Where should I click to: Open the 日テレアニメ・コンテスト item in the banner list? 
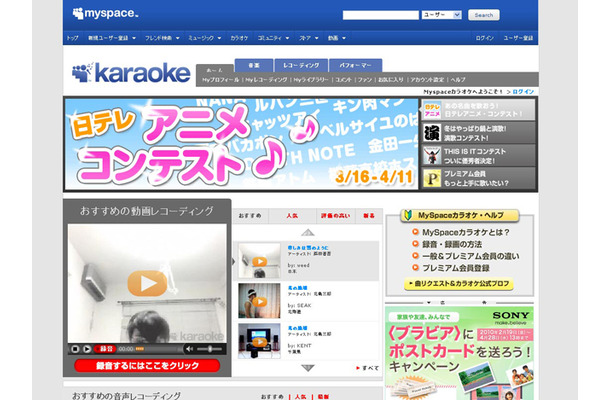478,110
